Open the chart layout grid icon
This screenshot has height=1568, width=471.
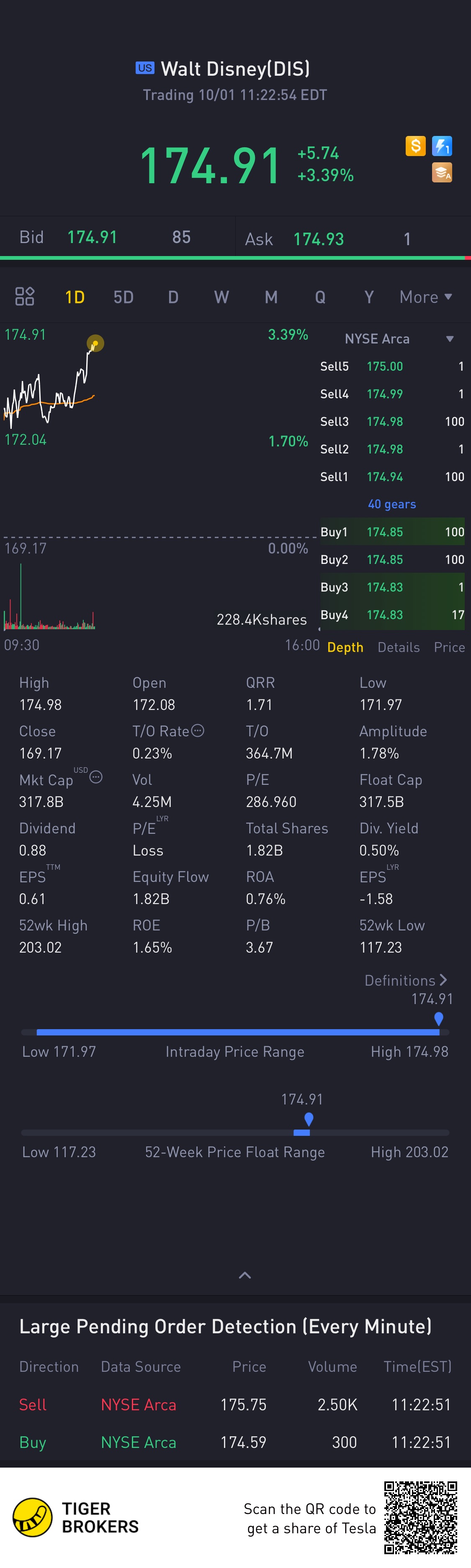pos(24,297)
